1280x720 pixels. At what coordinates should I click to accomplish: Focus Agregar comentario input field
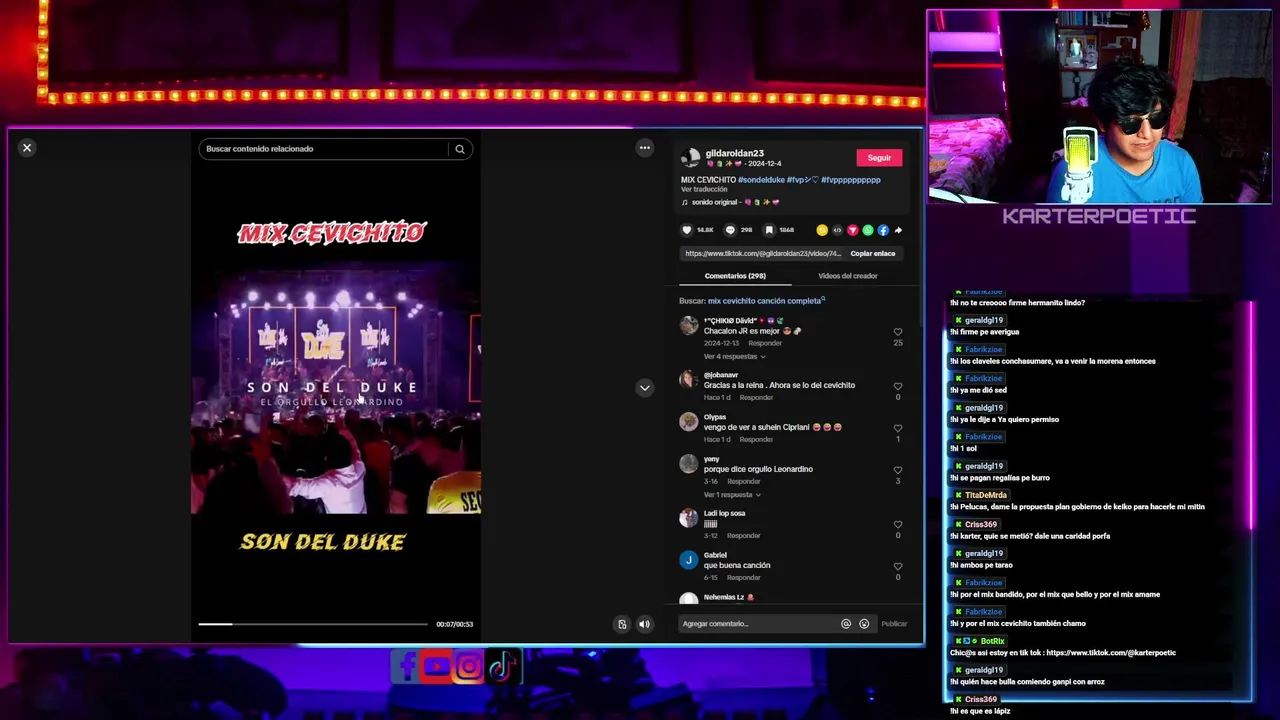(760, 624)
